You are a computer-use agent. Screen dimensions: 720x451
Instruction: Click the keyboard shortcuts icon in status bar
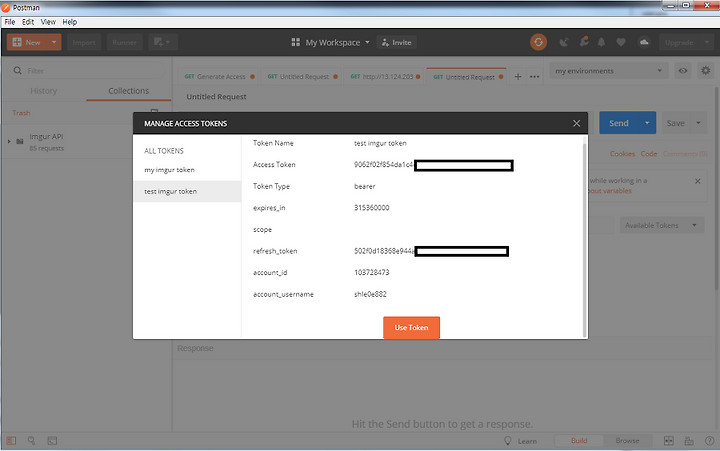tap(689, 441)
